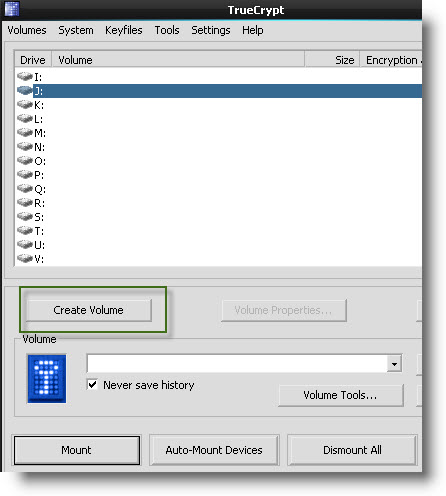The image size is (446, 496).
Task: Expand the volume path dropdown arrow
Action: [394, 364]
